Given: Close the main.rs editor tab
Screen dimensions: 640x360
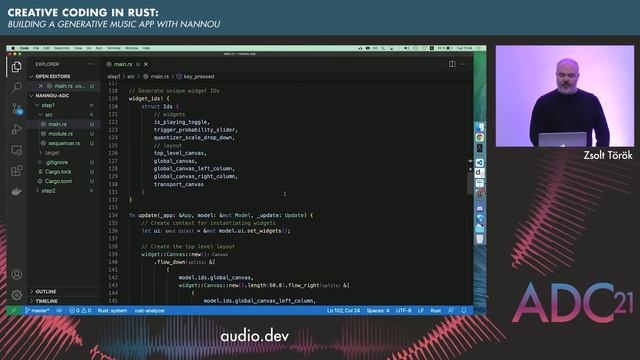Looking at the screenshot, I should coord(146,64).
